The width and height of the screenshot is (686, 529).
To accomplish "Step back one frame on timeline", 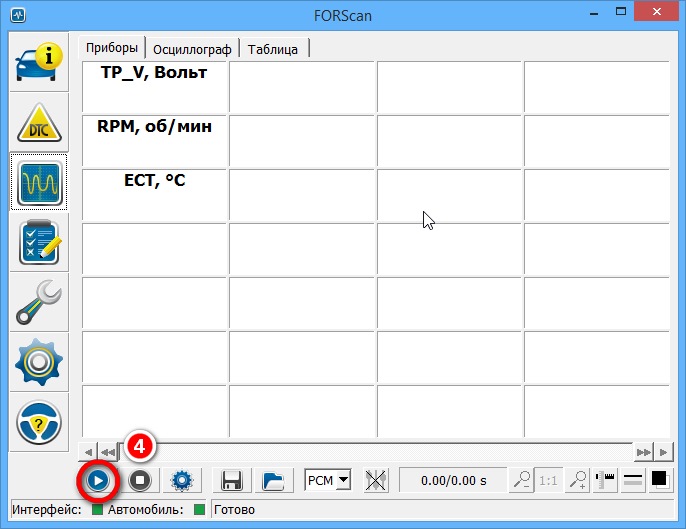I will point(88,452).
